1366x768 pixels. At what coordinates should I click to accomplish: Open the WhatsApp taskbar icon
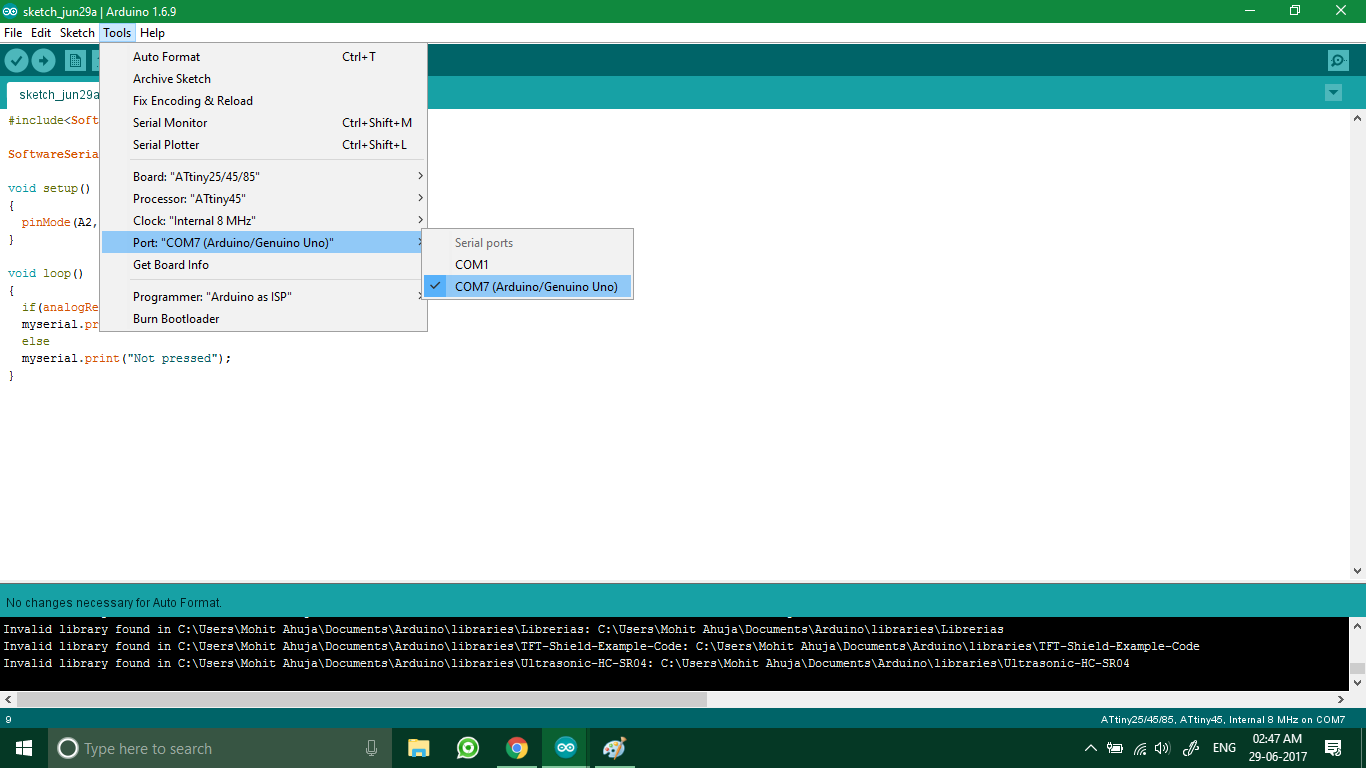(467, 748)
